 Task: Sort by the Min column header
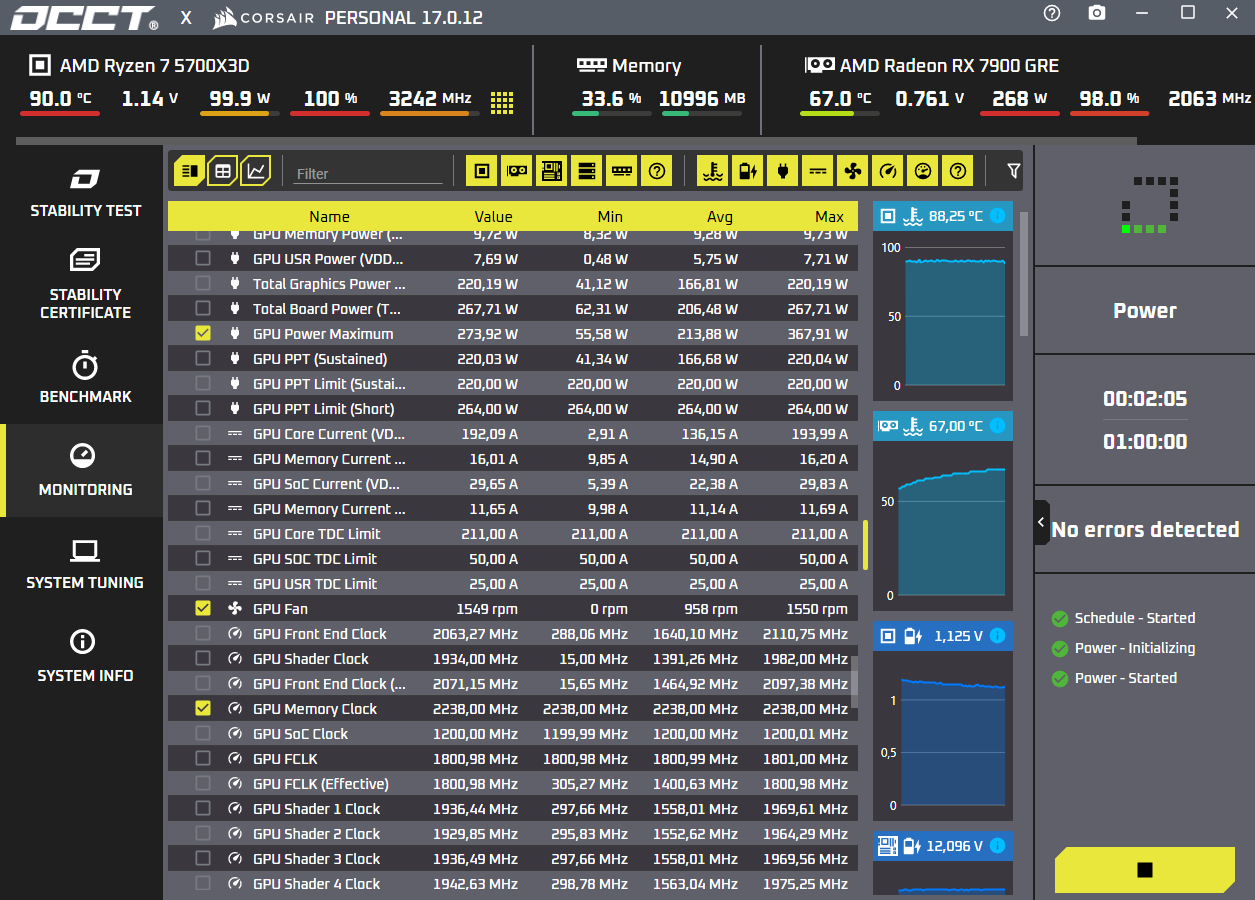tap(610, 216)
